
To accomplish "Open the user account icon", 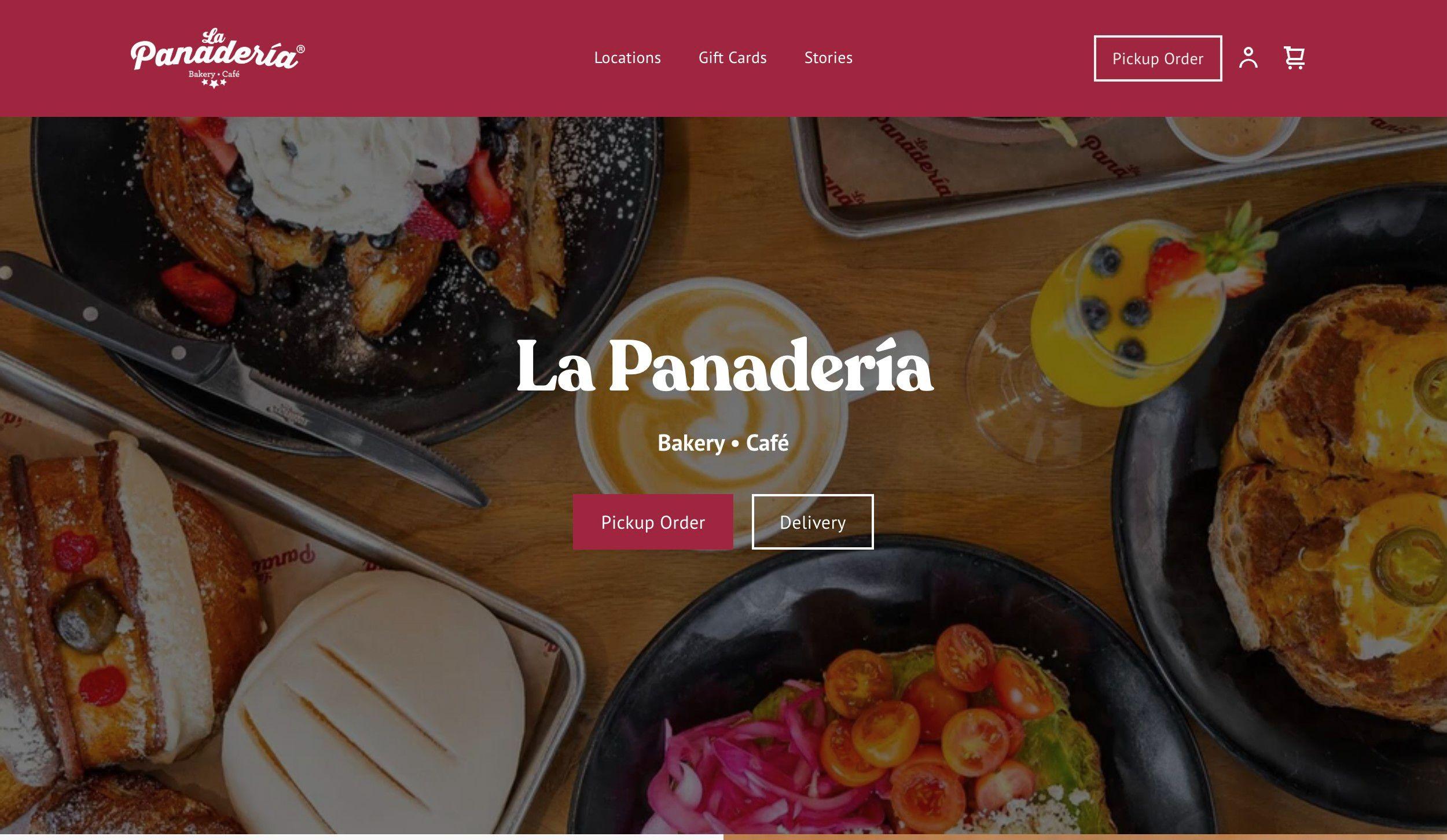I will coord(1249,57).
